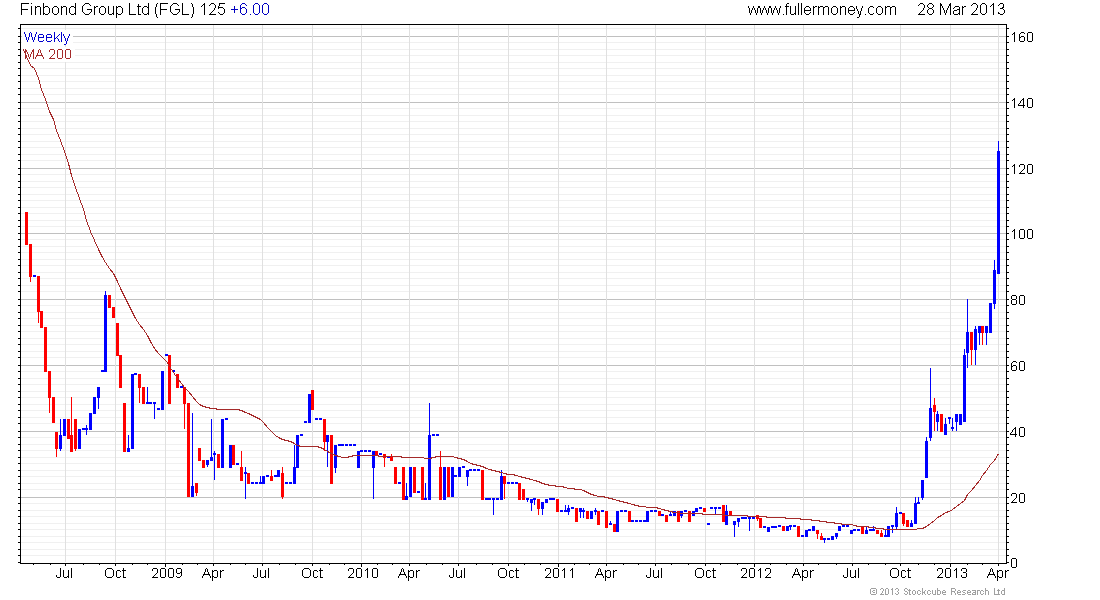1100x600 pixels.
Task: Click the 'Oct' label just before 2013
Action: point(900,573)
